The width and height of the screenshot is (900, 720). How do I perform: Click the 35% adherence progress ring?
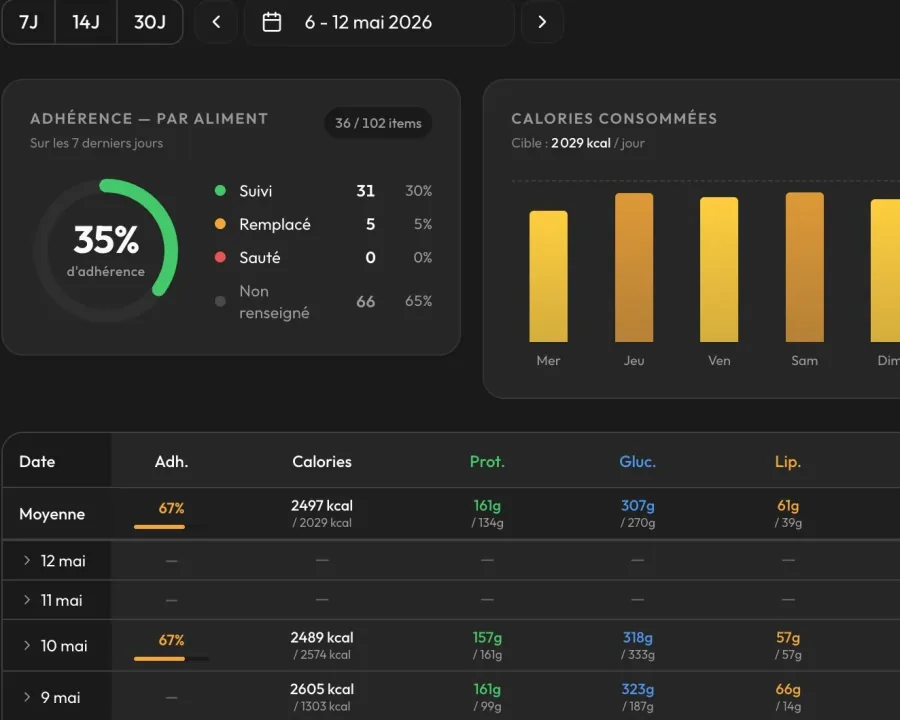[x=106, y=250]
